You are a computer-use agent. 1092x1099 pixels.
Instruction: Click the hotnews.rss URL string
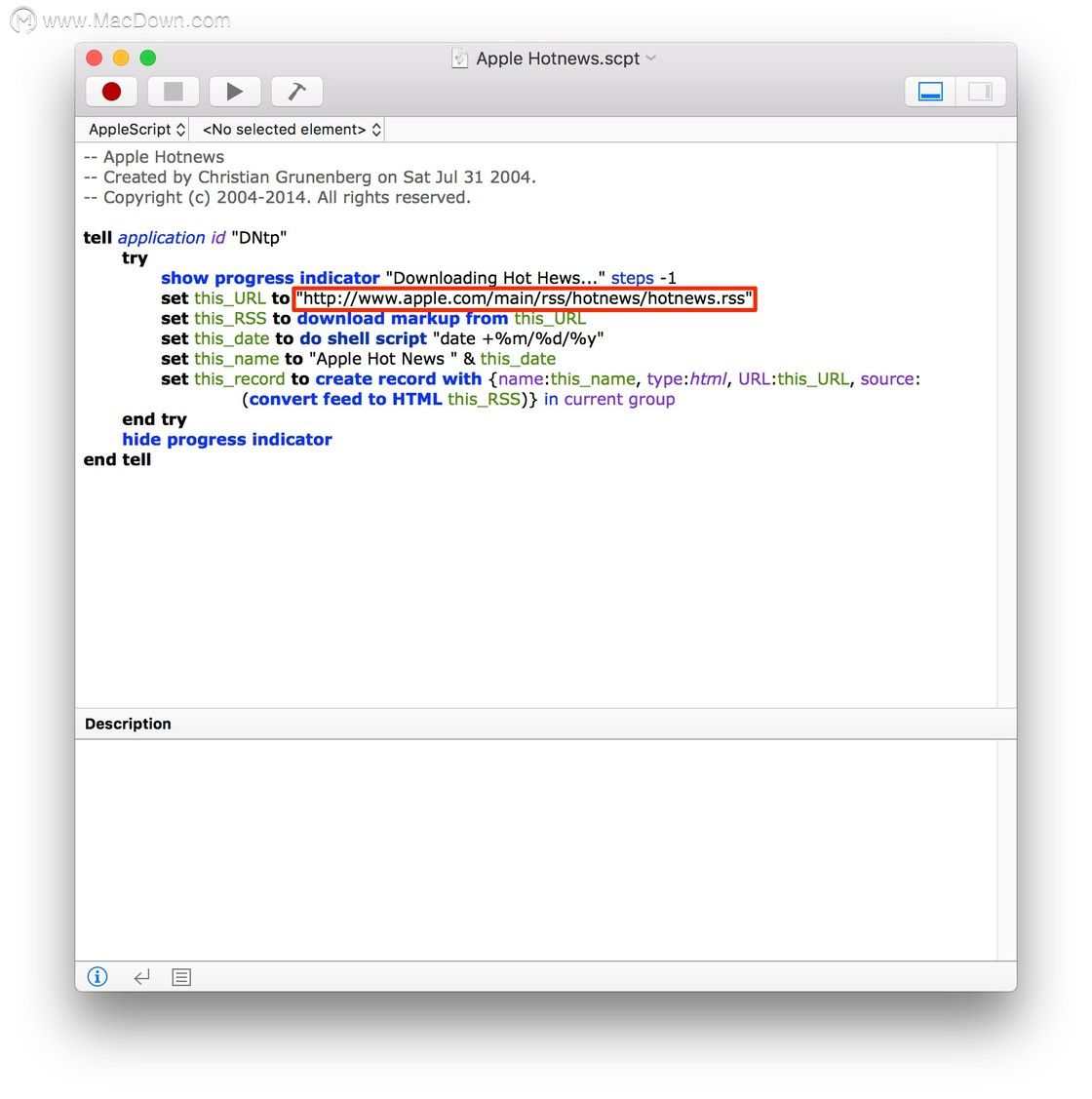525,298
